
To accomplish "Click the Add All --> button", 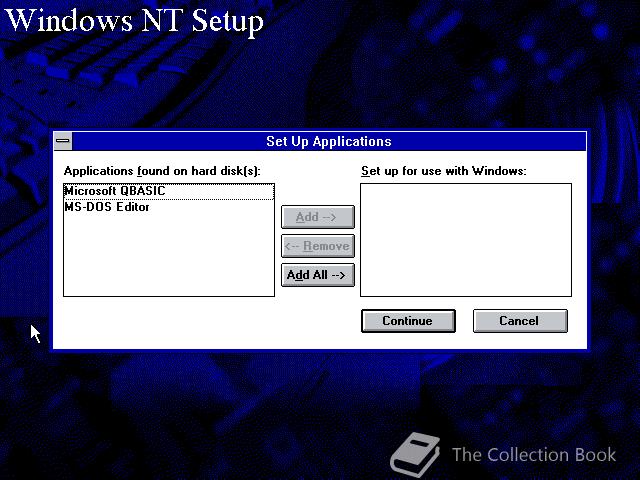I will (318, 275).
